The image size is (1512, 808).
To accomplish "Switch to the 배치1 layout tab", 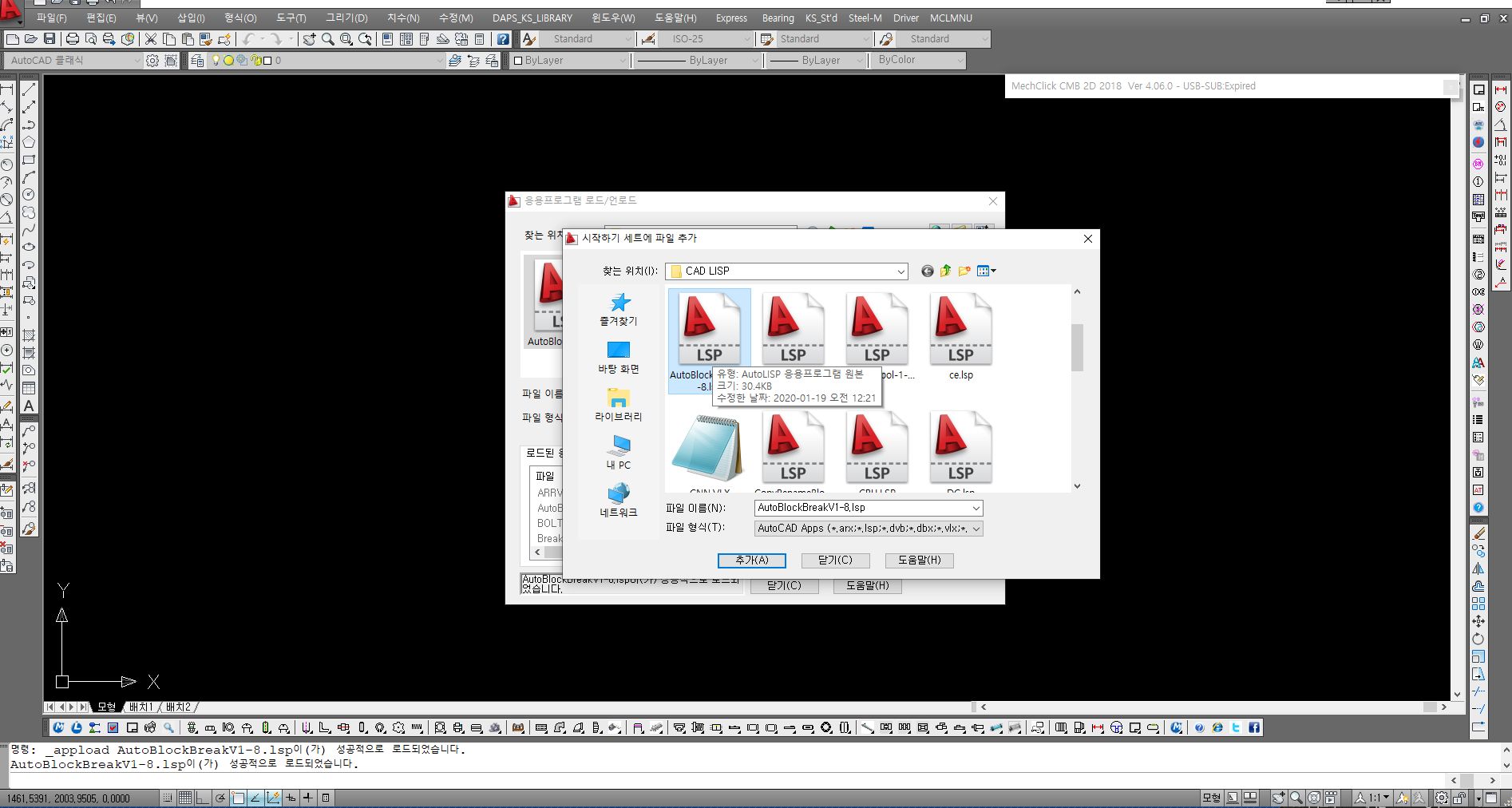I will point(141,707).
